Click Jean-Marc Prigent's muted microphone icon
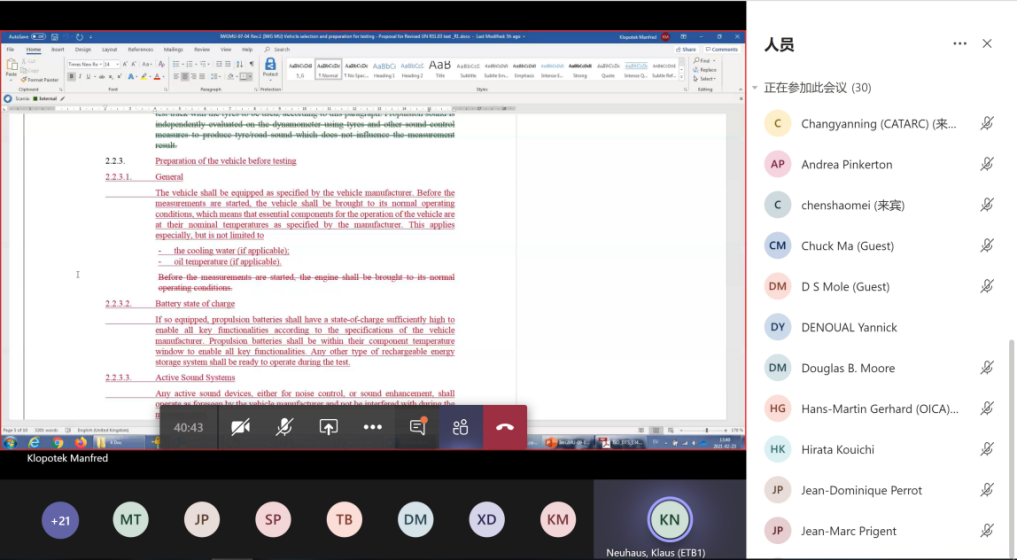The image size is (1017, 560). click(986, 531)
